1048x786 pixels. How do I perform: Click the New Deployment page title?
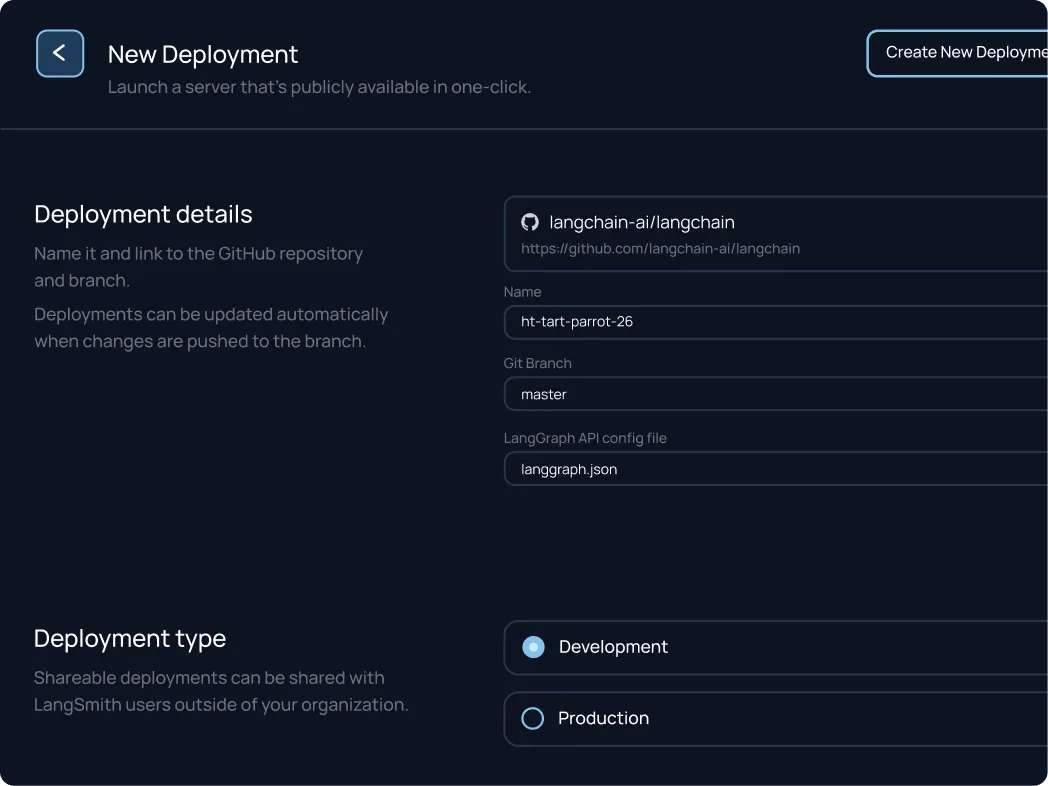[203, 55]
